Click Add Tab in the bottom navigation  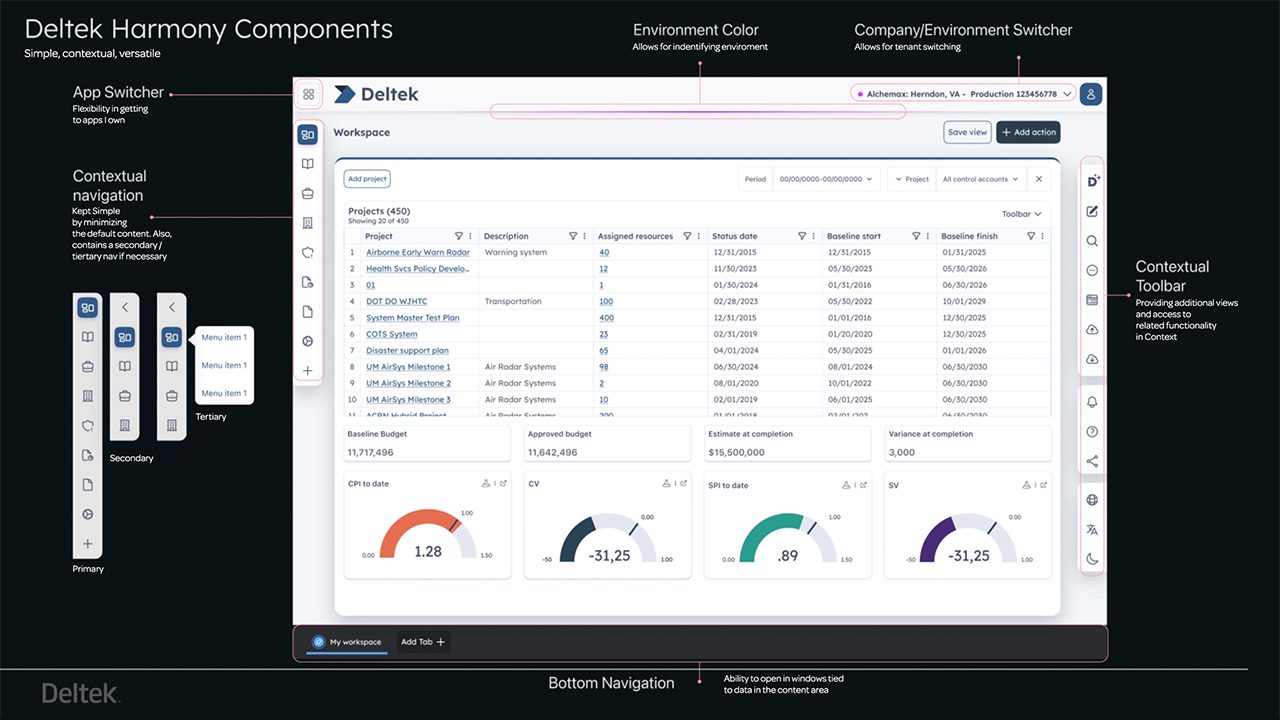pos(422,641)
